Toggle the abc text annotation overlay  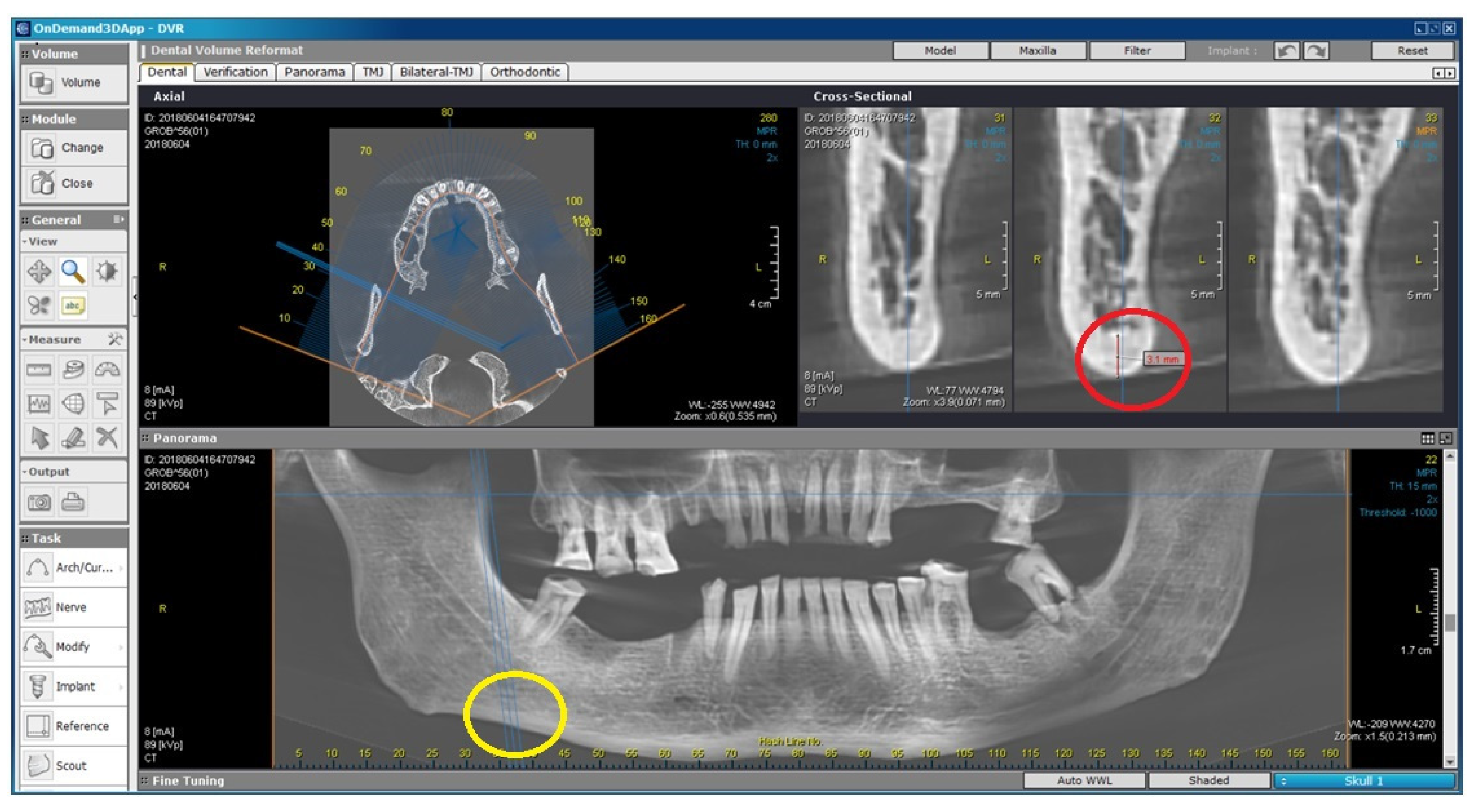[73, 306]
